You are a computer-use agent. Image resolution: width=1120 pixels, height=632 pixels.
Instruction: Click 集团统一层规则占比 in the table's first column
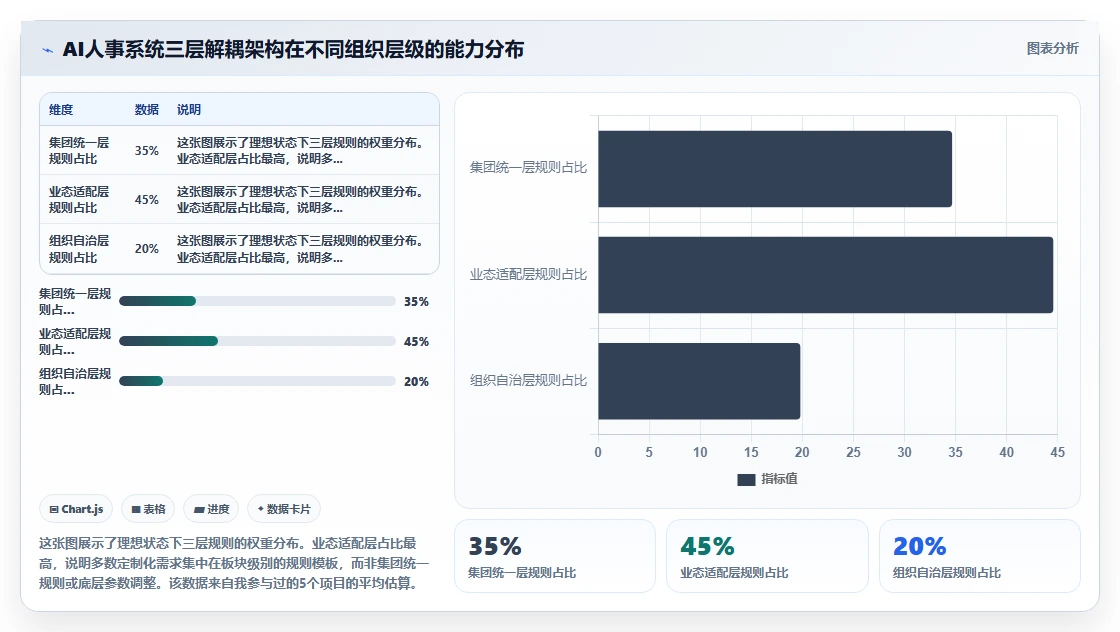click(x=79, y=151)
